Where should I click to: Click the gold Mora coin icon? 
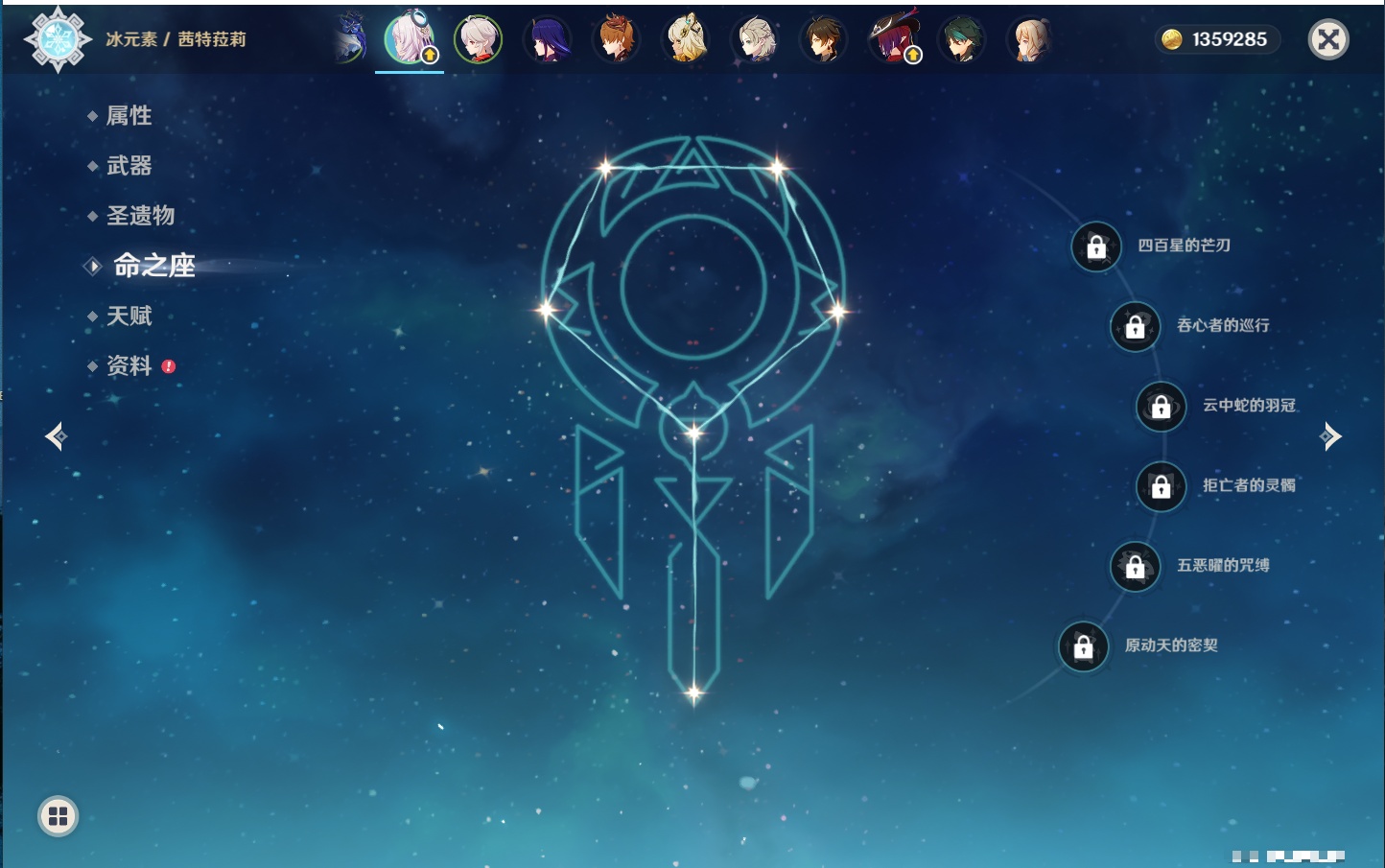(1171, 39)
